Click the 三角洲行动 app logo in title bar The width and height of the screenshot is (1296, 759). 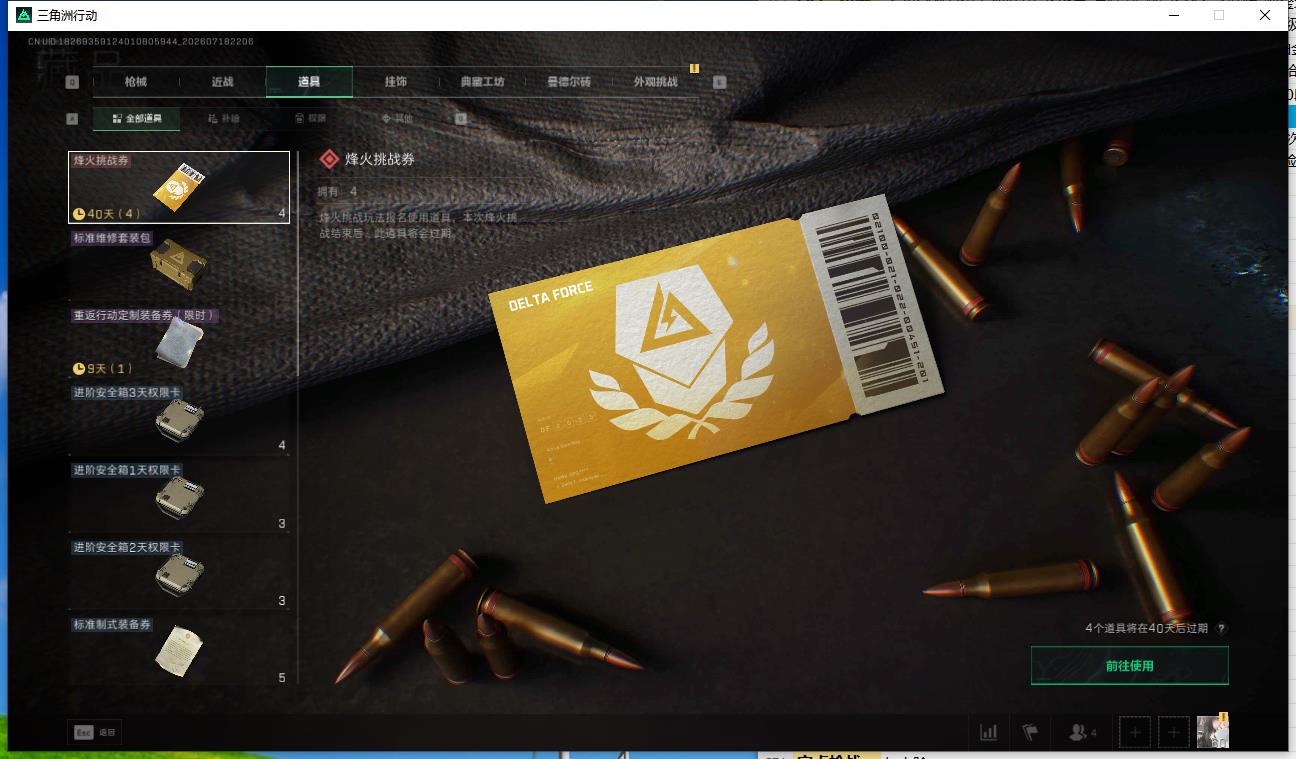[x=24, y=15]
